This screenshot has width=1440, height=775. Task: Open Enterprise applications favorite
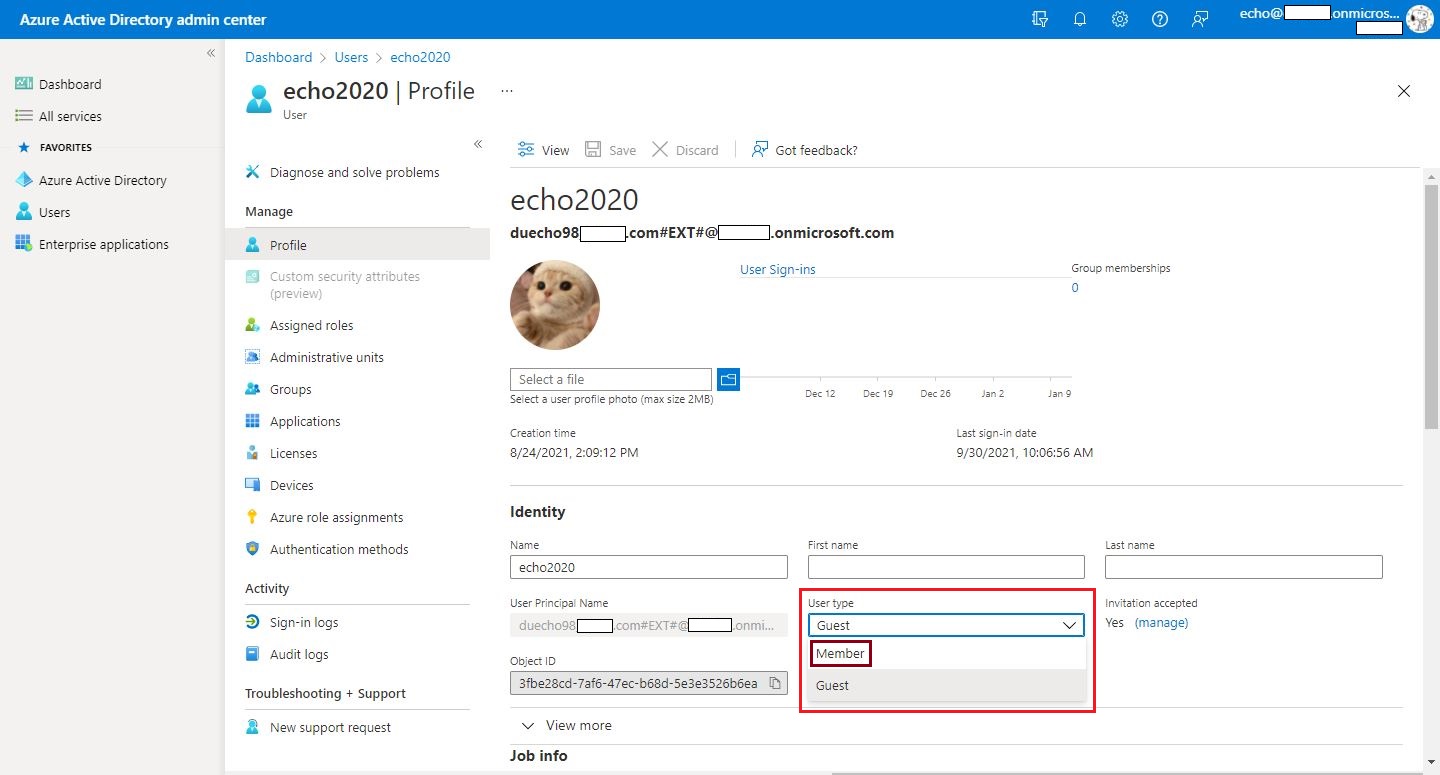tap(92, 244)
